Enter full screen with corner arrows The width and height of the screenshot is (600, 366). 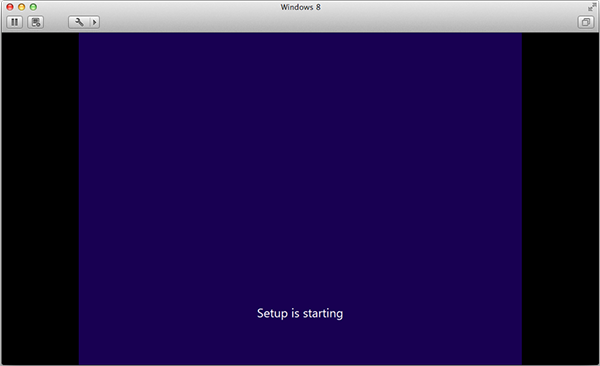coord(592,7)
